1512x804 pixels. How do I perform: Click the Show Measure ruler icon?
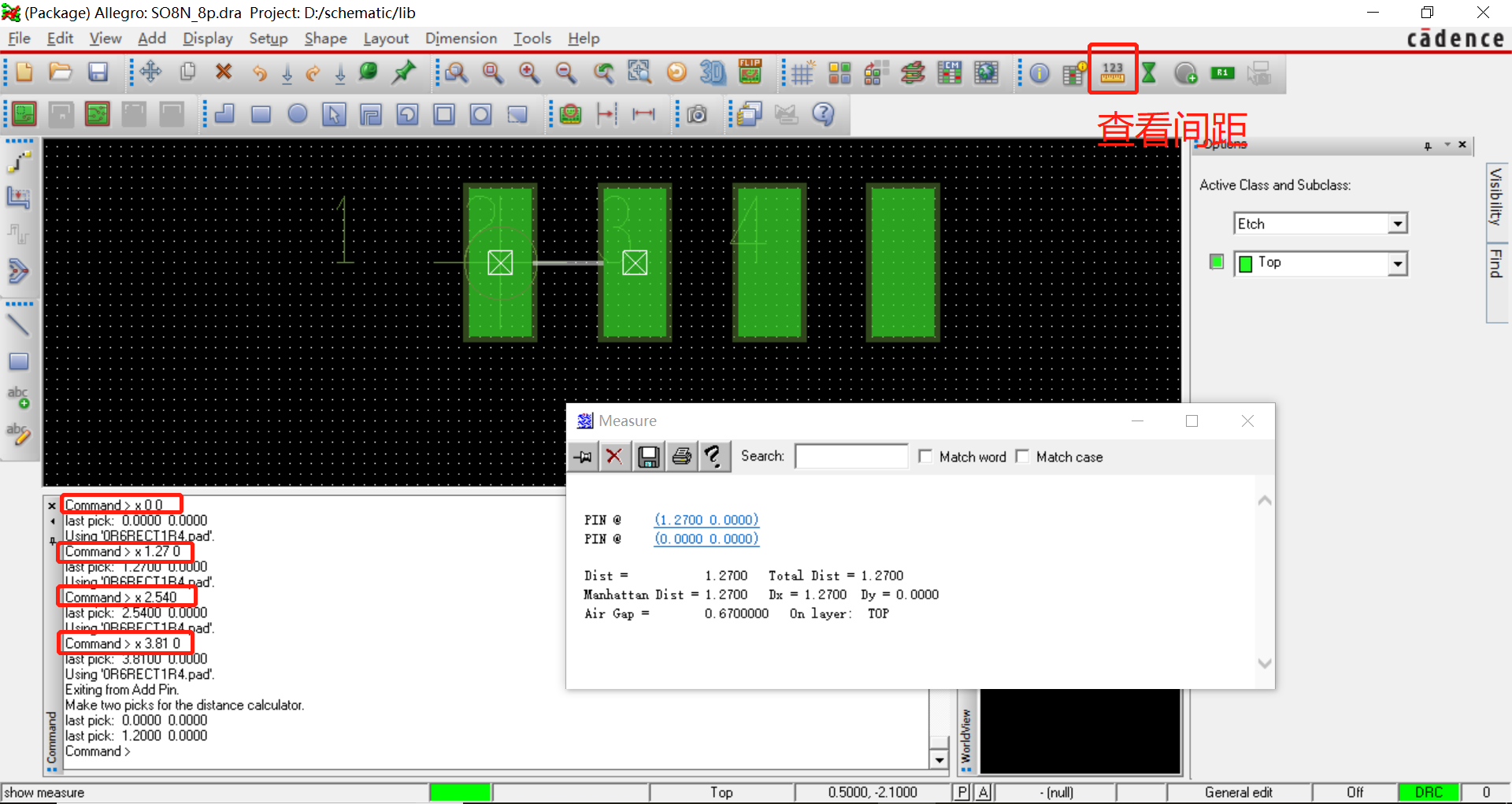tap(1112, 72)
